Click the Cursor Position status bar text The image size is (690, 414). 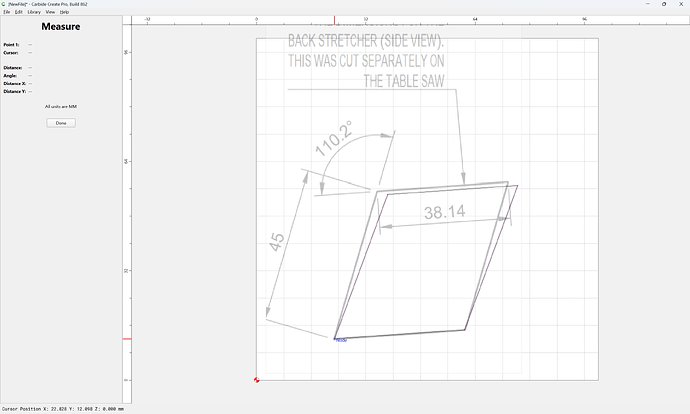62,409
